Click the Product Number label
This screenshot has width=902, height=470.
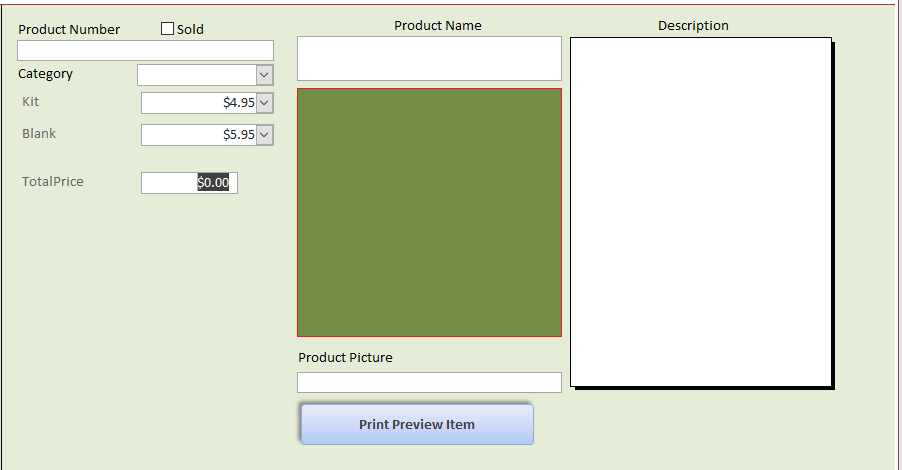point(69,30)
